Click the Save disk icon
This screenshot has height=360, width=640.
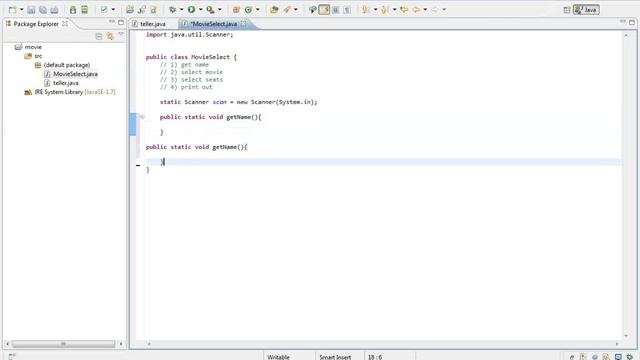click(31, 9)
